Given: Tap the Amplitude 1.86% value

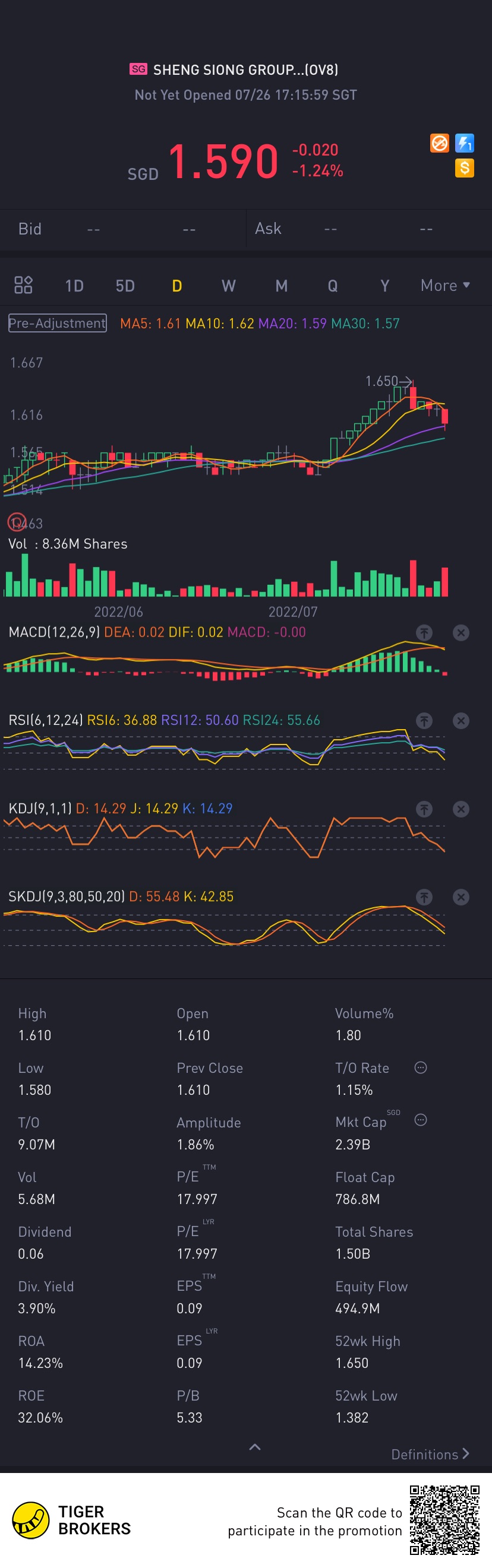Looking at the screenshot, I should click(x=195, y=1144).
